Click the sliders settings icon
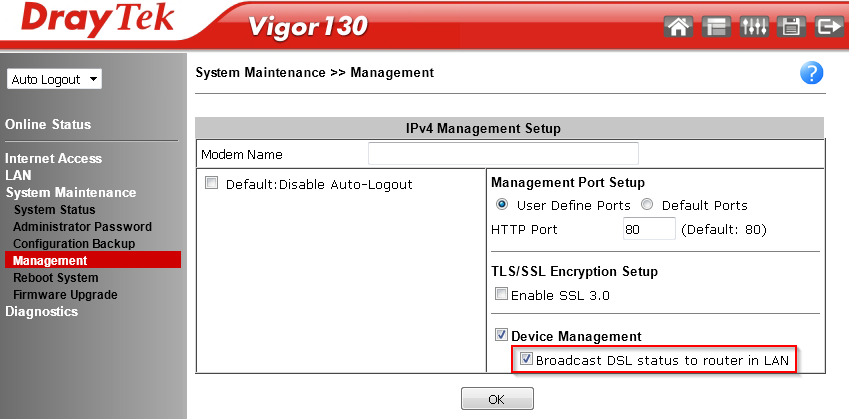This screenshot has width=849, height=419. (753, 27)
